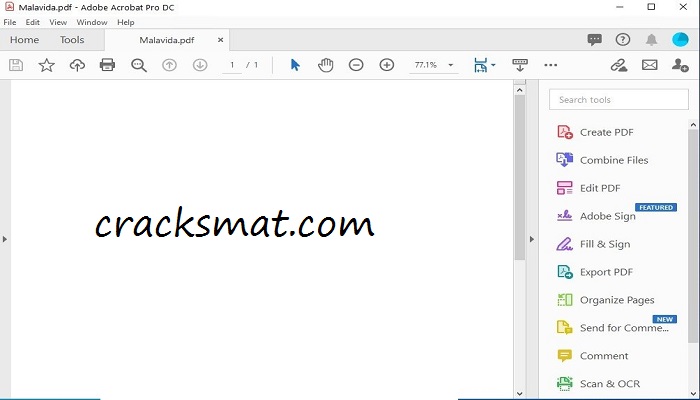Viewport: 700px width, 400px height.
Task: Expand the fit page options arrow
Action: pyautogui.click(x=493, y=65)
